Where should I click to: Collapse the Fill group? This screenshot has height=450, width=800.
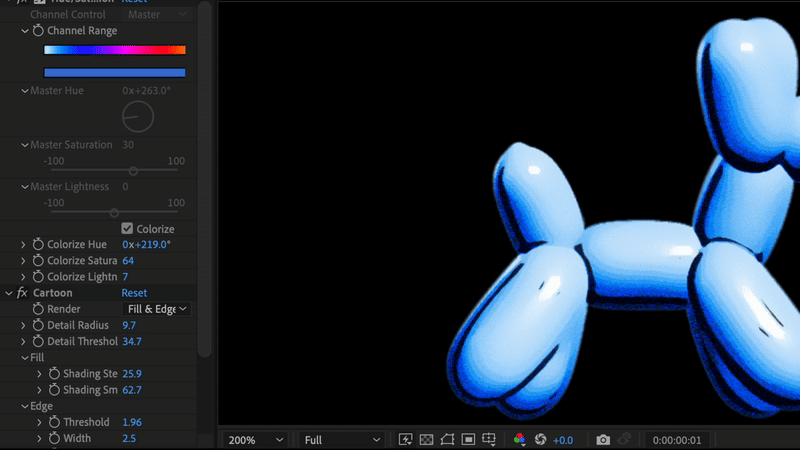pyautogui.click(x=24, y=358)
